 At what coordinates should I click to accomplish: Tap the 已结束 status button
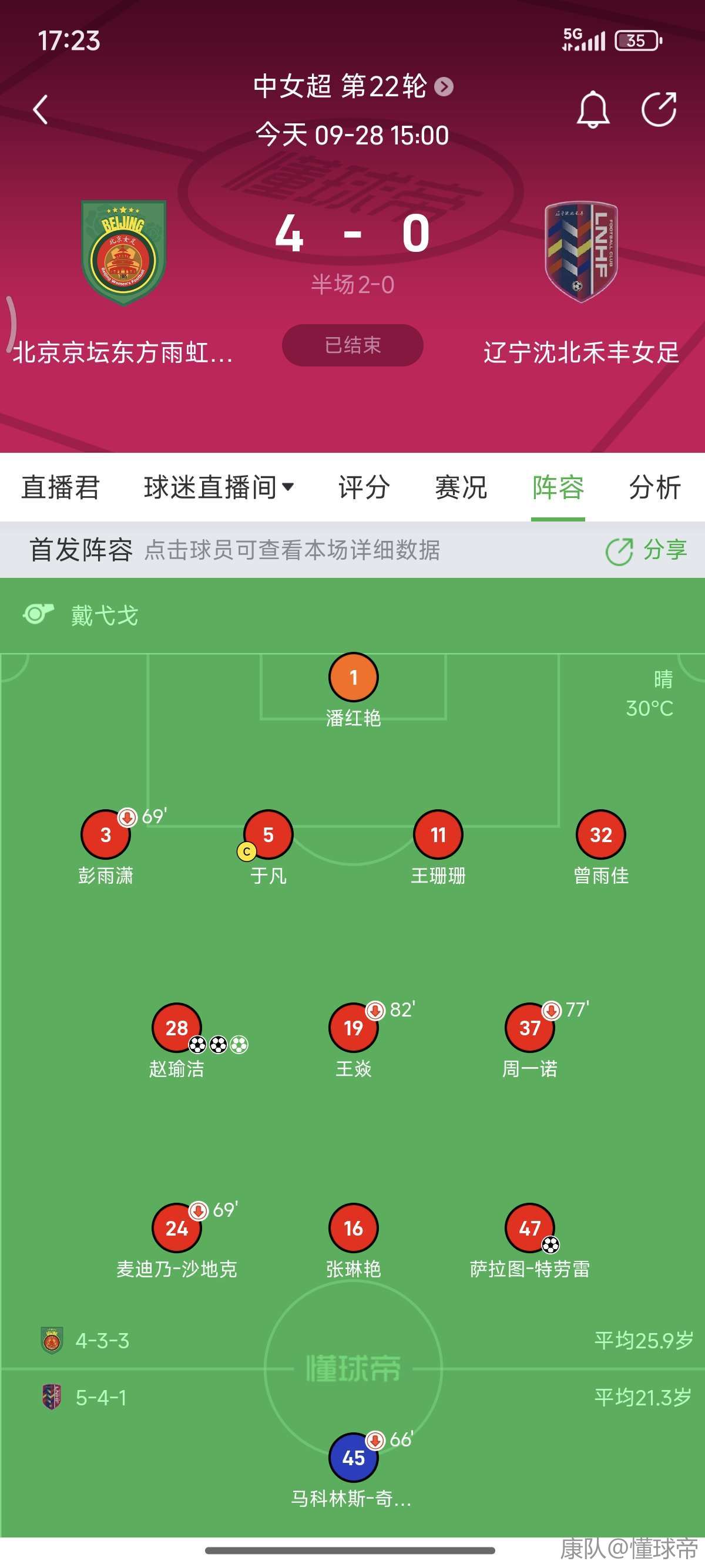[352, 345]
